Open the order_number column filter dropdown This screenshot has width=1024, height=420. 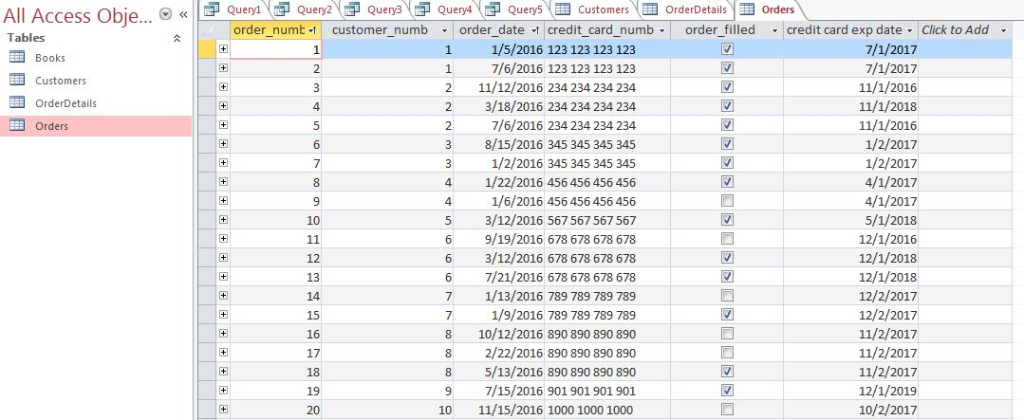[313, 30]
